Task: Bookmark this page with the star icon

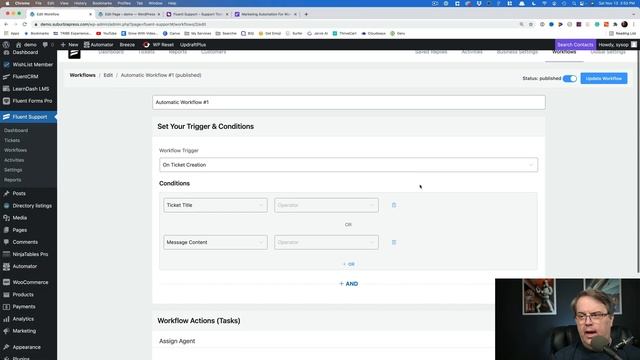Action: point(531,24)
